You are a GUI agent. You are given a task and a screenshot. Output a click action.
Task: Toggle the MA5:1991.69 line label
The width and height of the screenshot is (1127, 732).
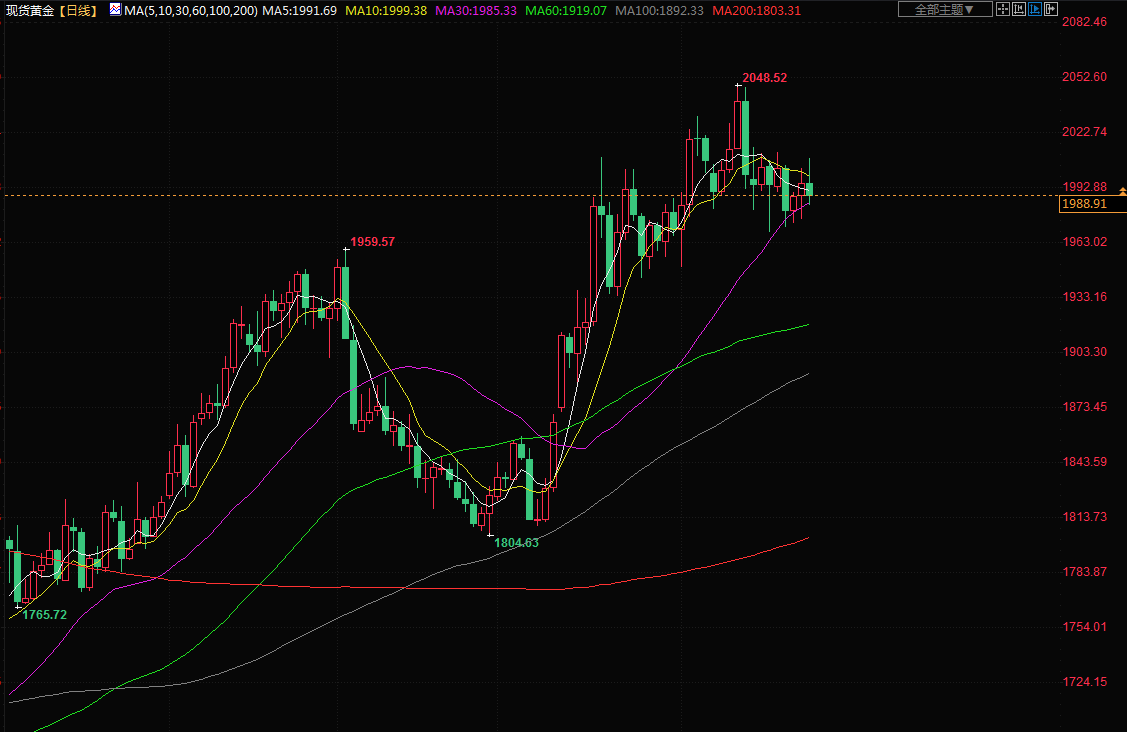click(x=299, y=10)
